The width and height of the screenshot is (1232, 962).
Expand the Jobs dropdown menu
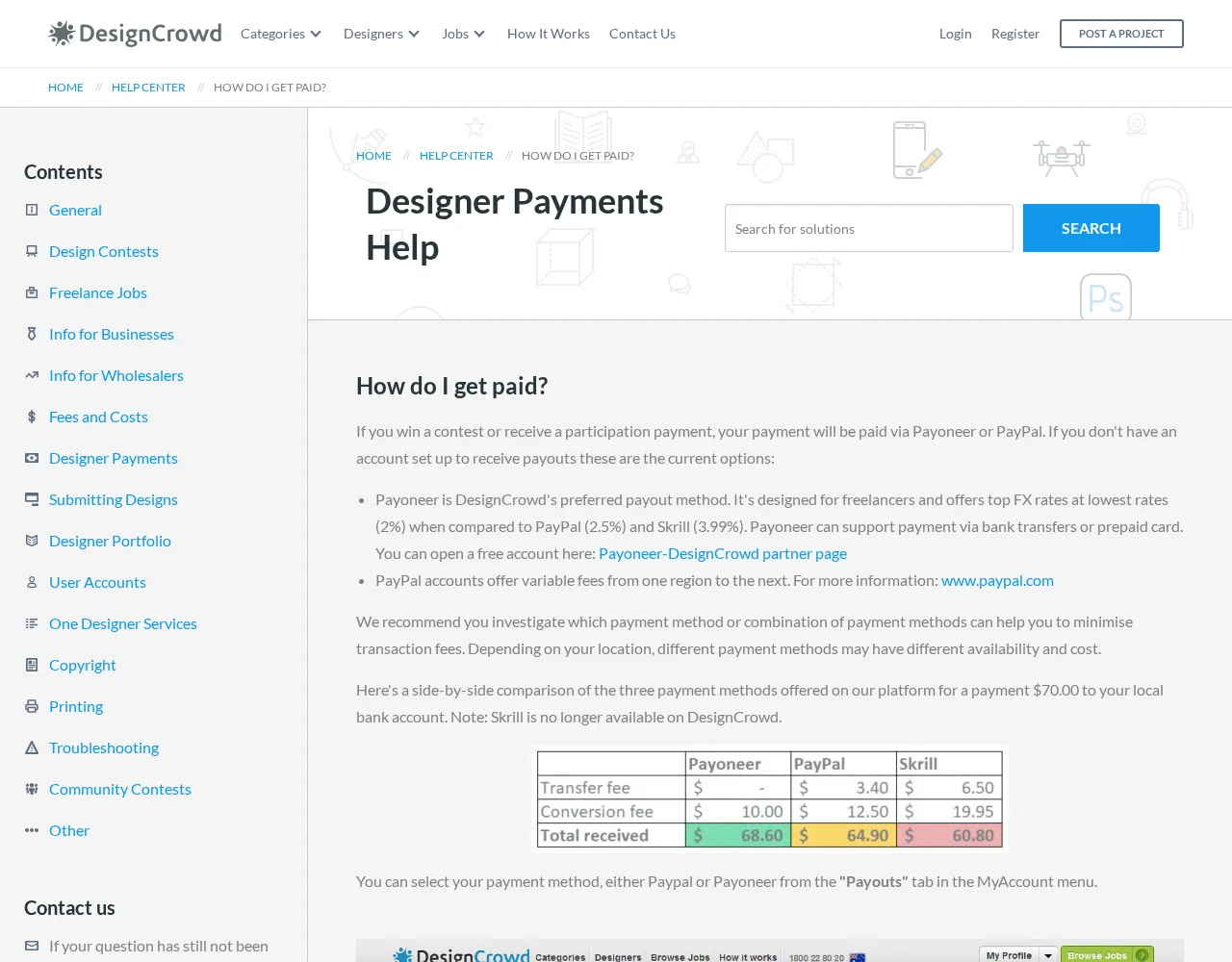(x=464, y=34)
